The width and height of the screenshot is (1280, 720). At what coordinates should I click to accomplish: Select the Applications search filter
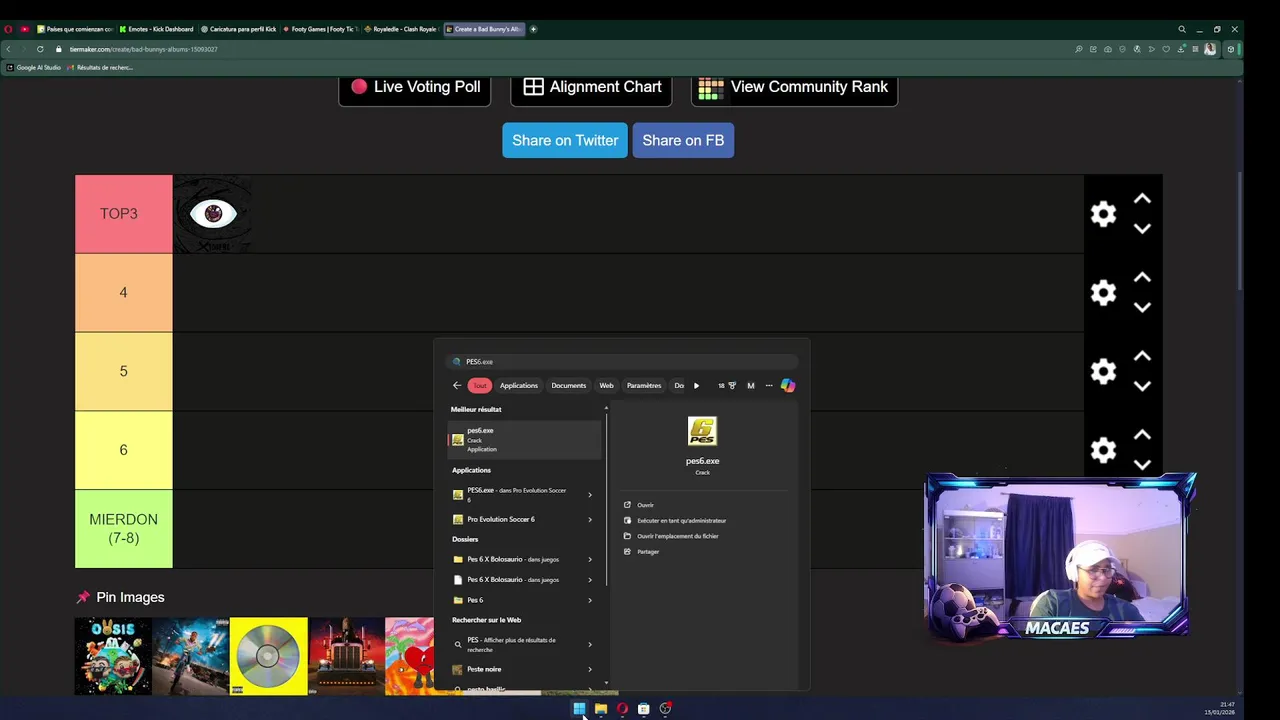point(519,386)
